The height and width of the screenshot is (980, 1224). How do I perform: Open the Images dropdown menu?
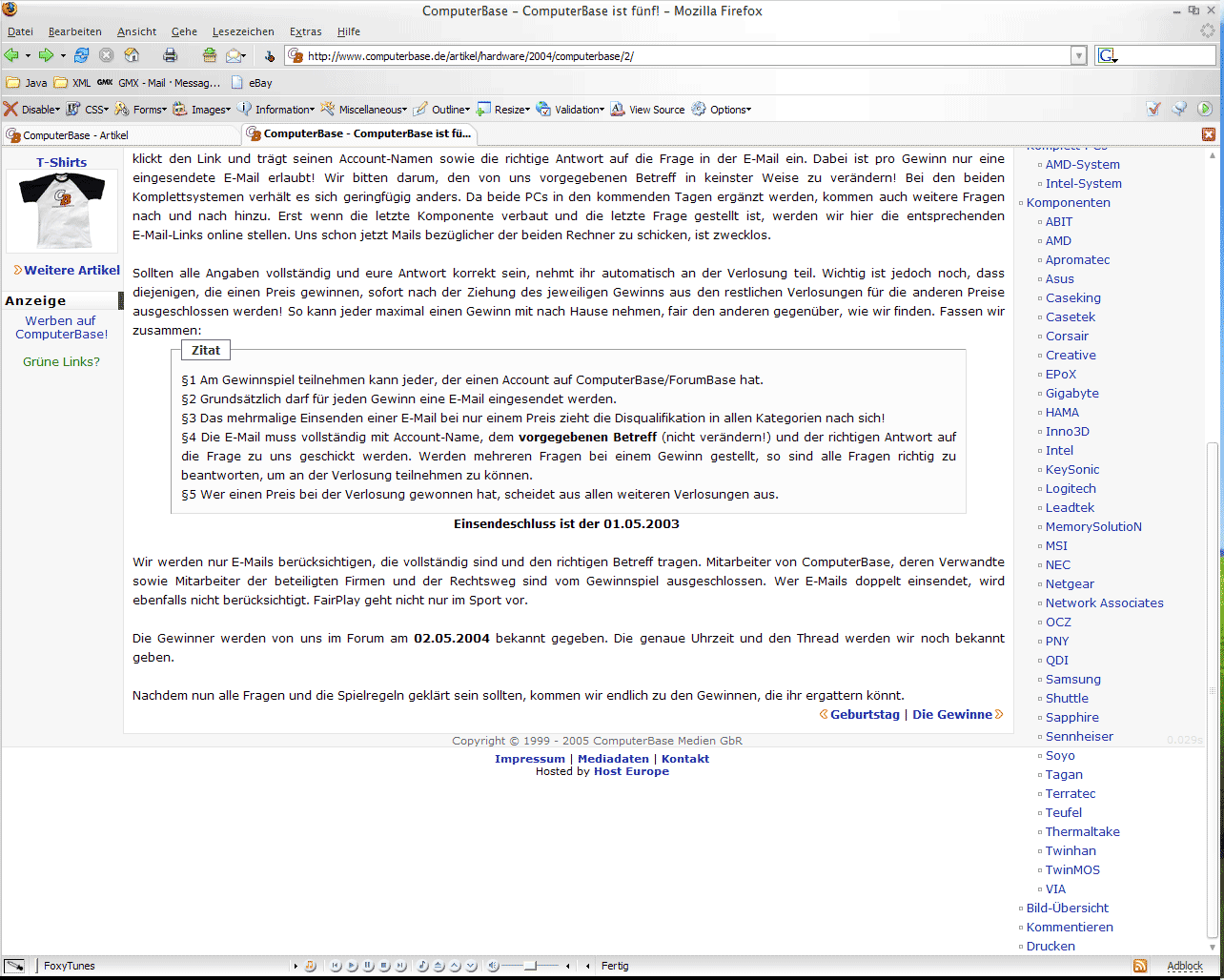(202, 110)
